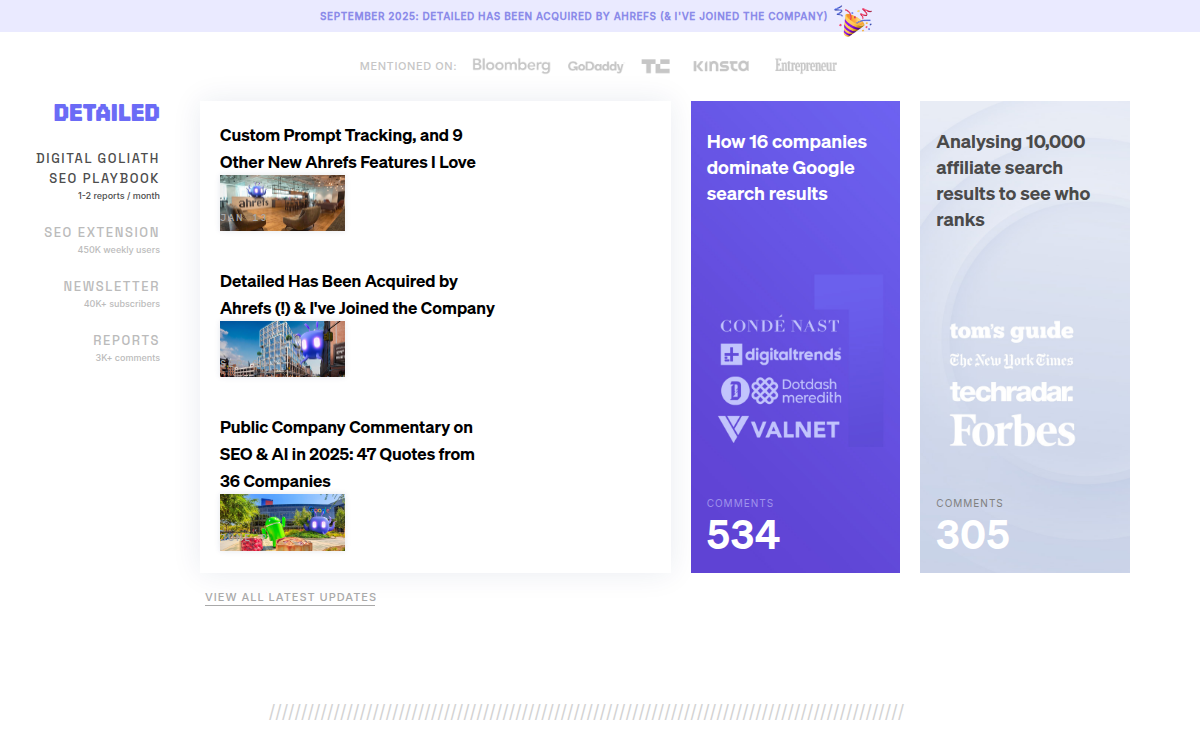
Task: Click the Android statue thumbnail image
Action: (x=282, y=522)
